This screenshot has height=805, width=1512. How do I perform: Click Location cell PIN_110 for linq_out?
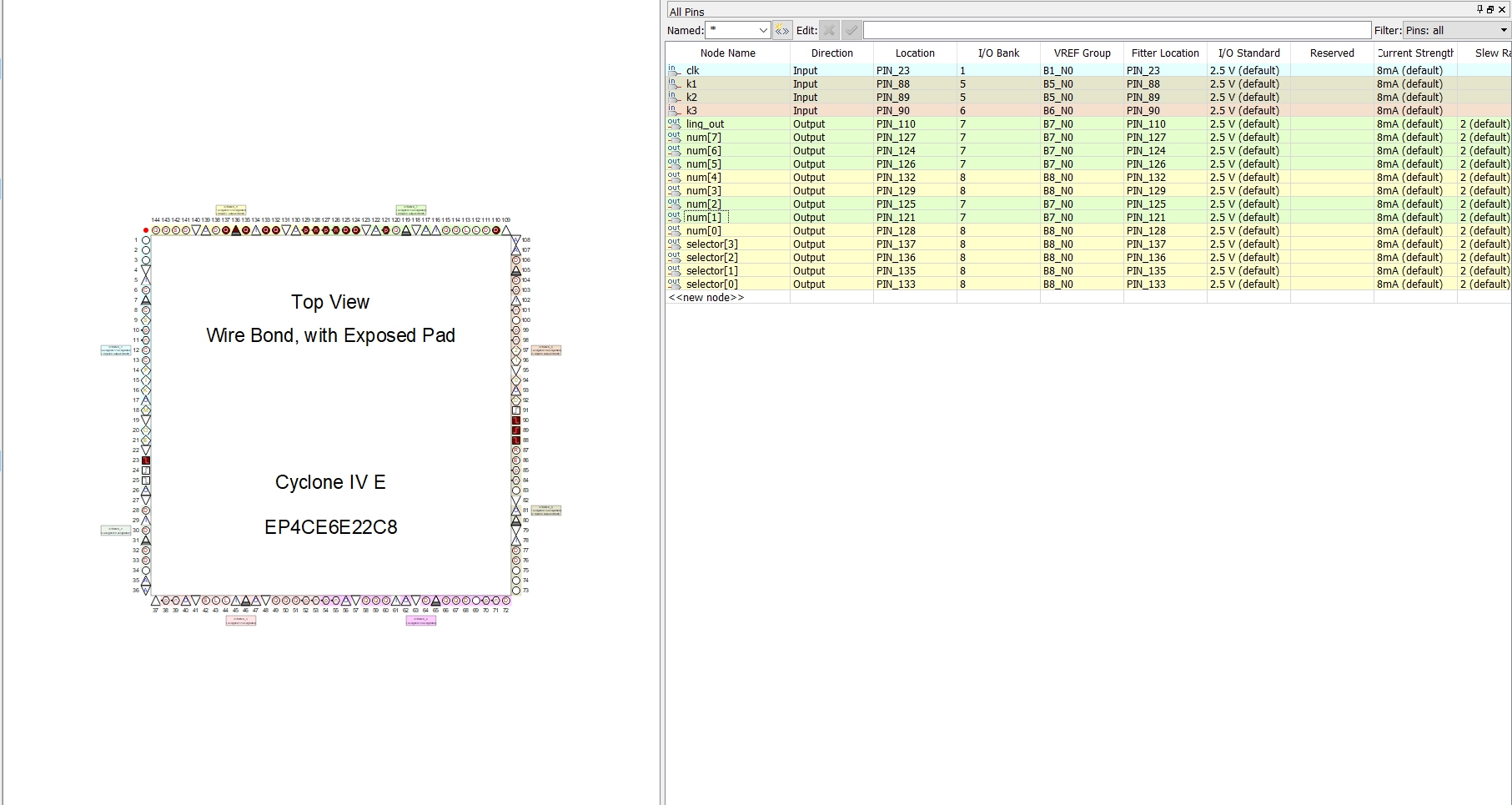(915, 123)
